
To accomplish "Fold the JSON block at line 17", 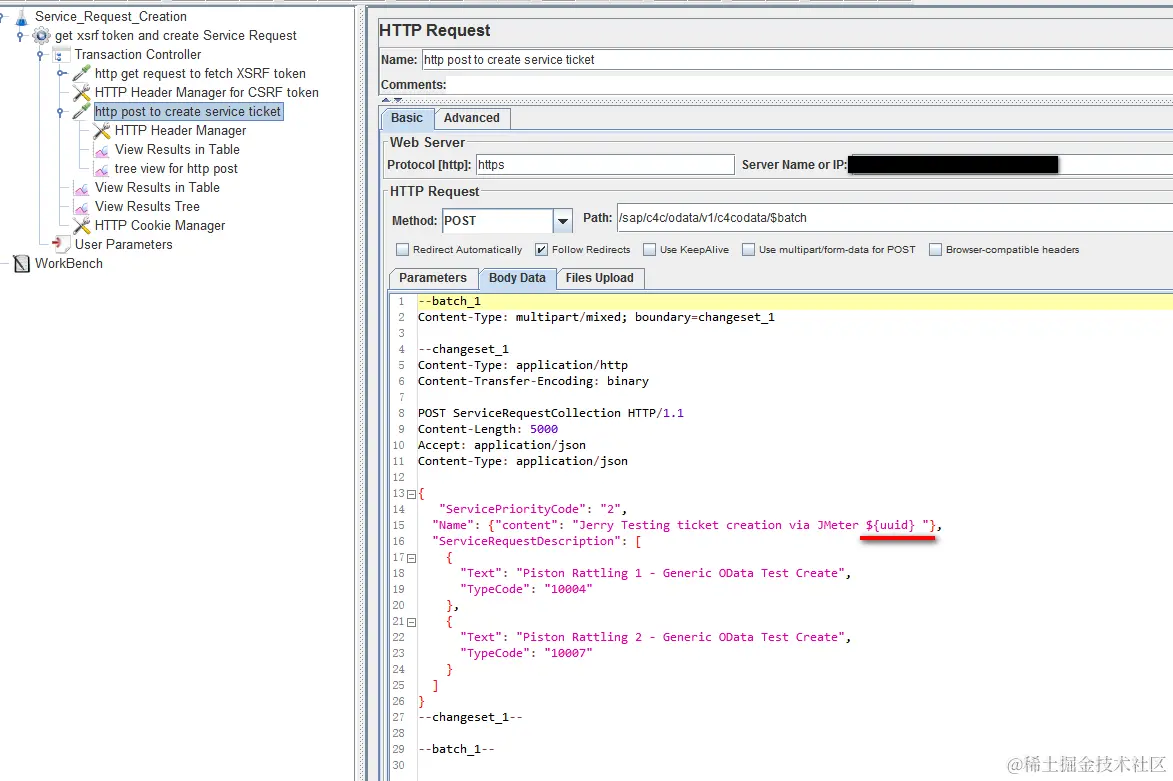I will coord(411,558).
